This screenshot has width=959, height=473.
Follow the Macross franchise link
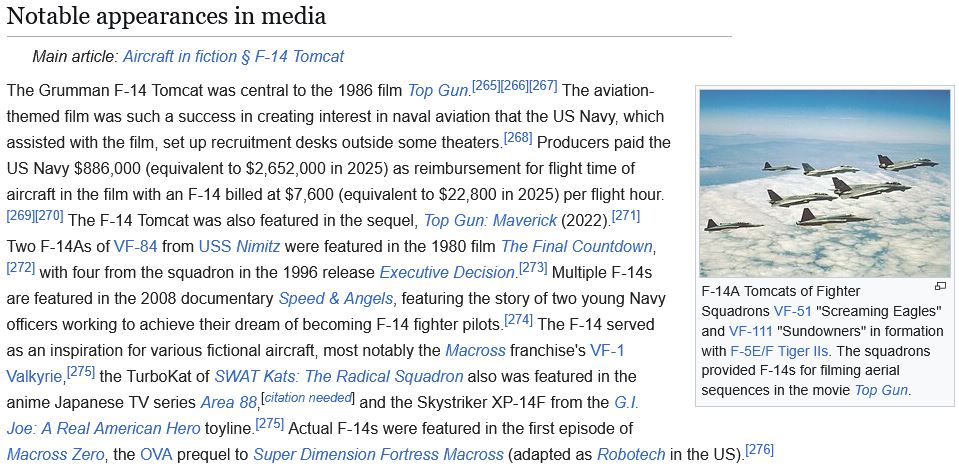tap(475, 351)
